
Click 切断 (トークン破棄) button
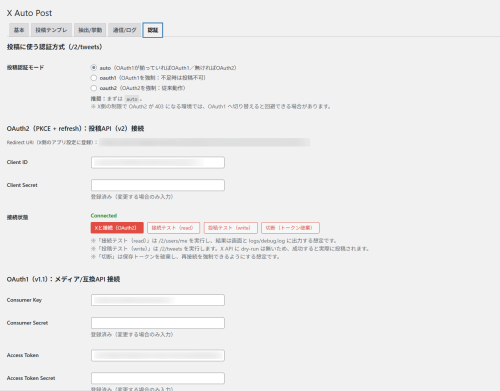click(290, 228)
